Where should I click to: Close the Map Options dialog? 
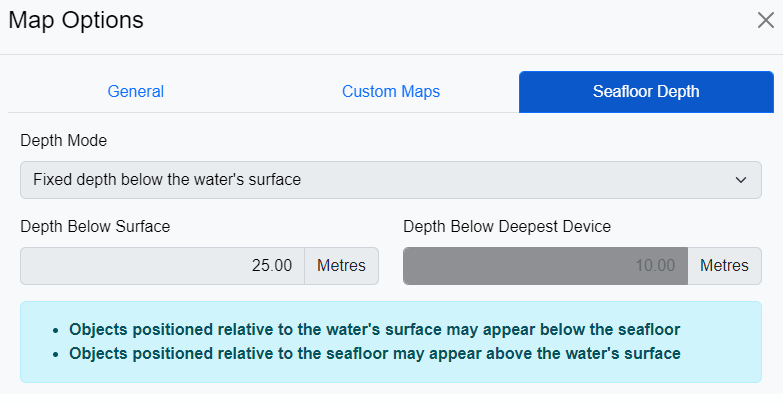pyautogui.click(x=765, y=20)
